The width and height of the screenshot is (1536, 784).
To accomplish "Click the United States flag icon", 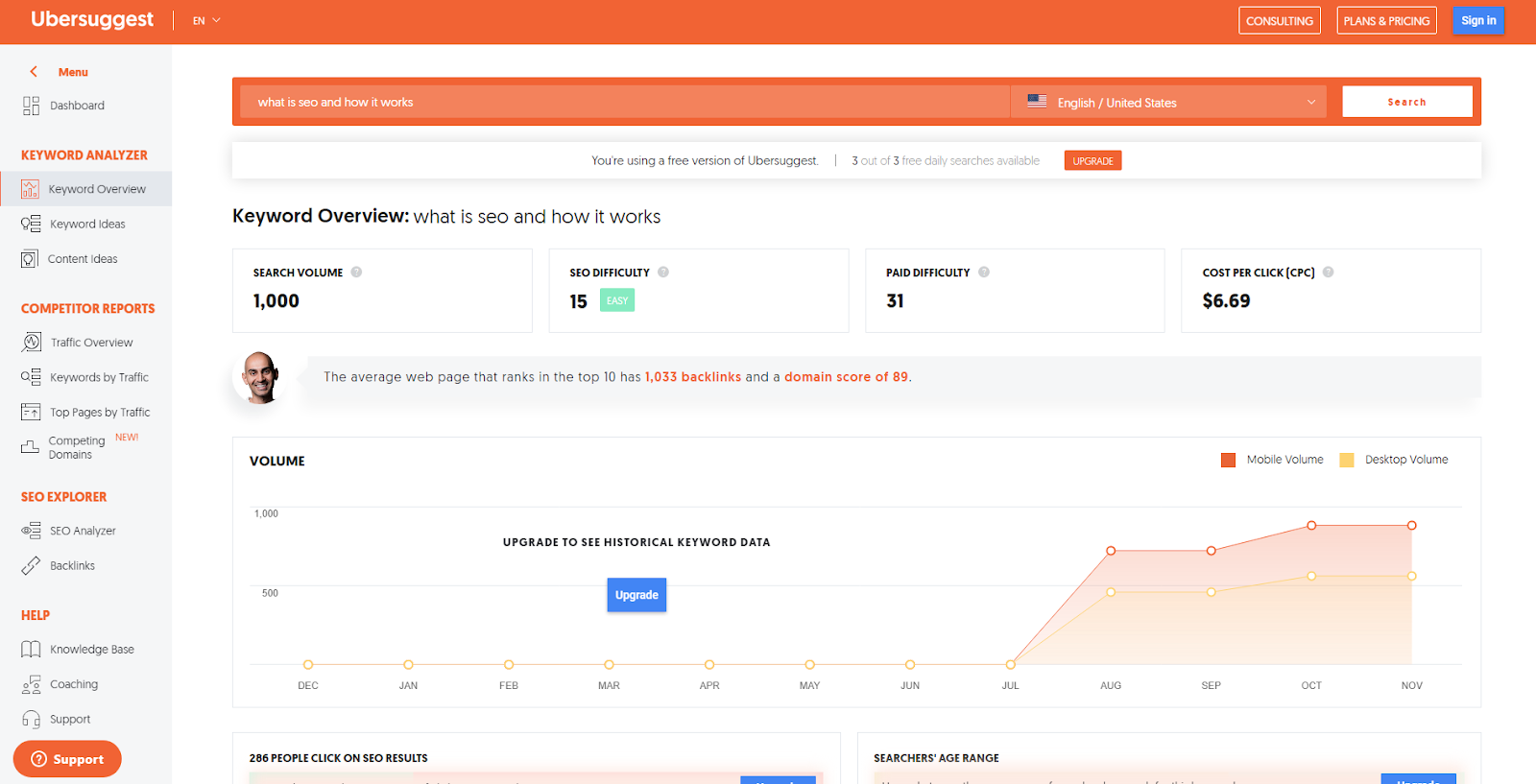I will click(1037, 101).
